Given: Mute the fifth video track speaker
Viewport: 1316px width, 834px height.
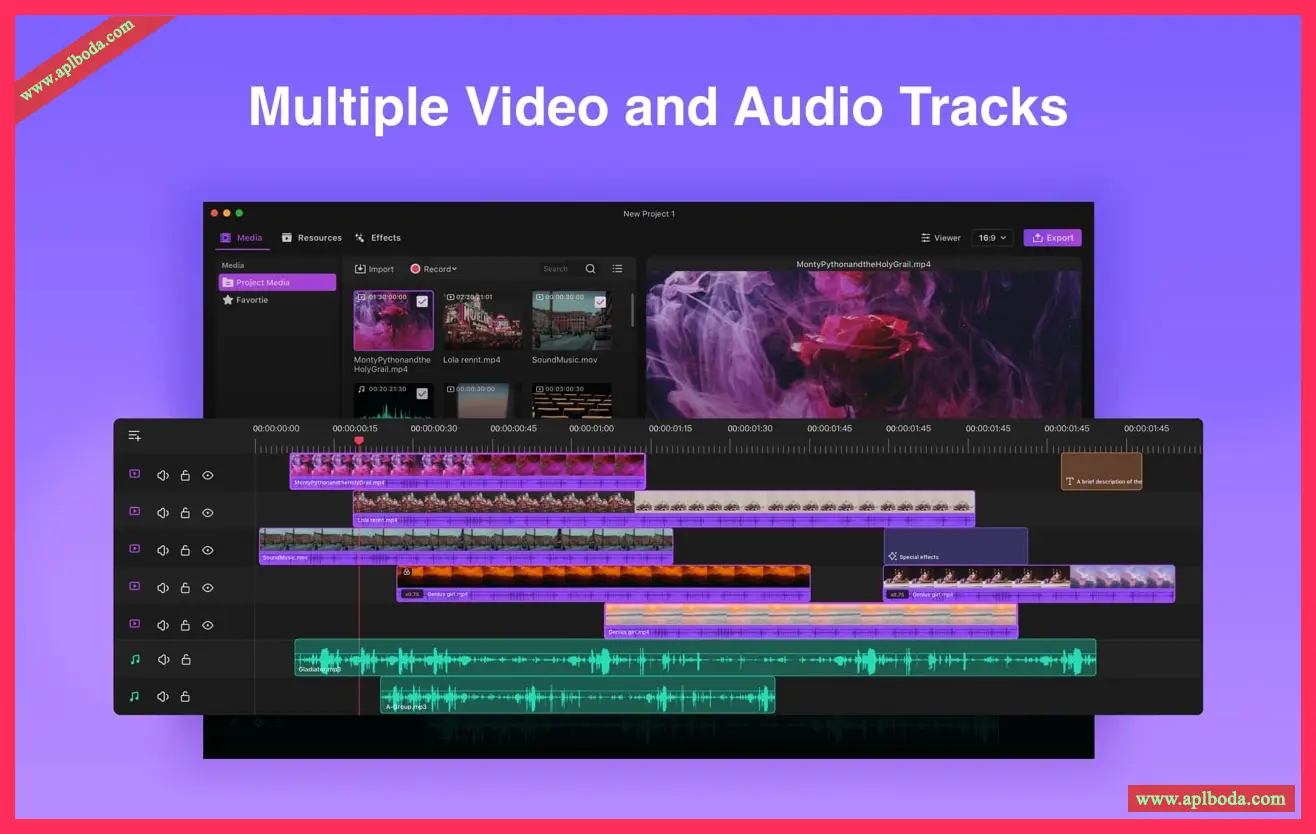Looking at the screenshot, I should 163,625.
